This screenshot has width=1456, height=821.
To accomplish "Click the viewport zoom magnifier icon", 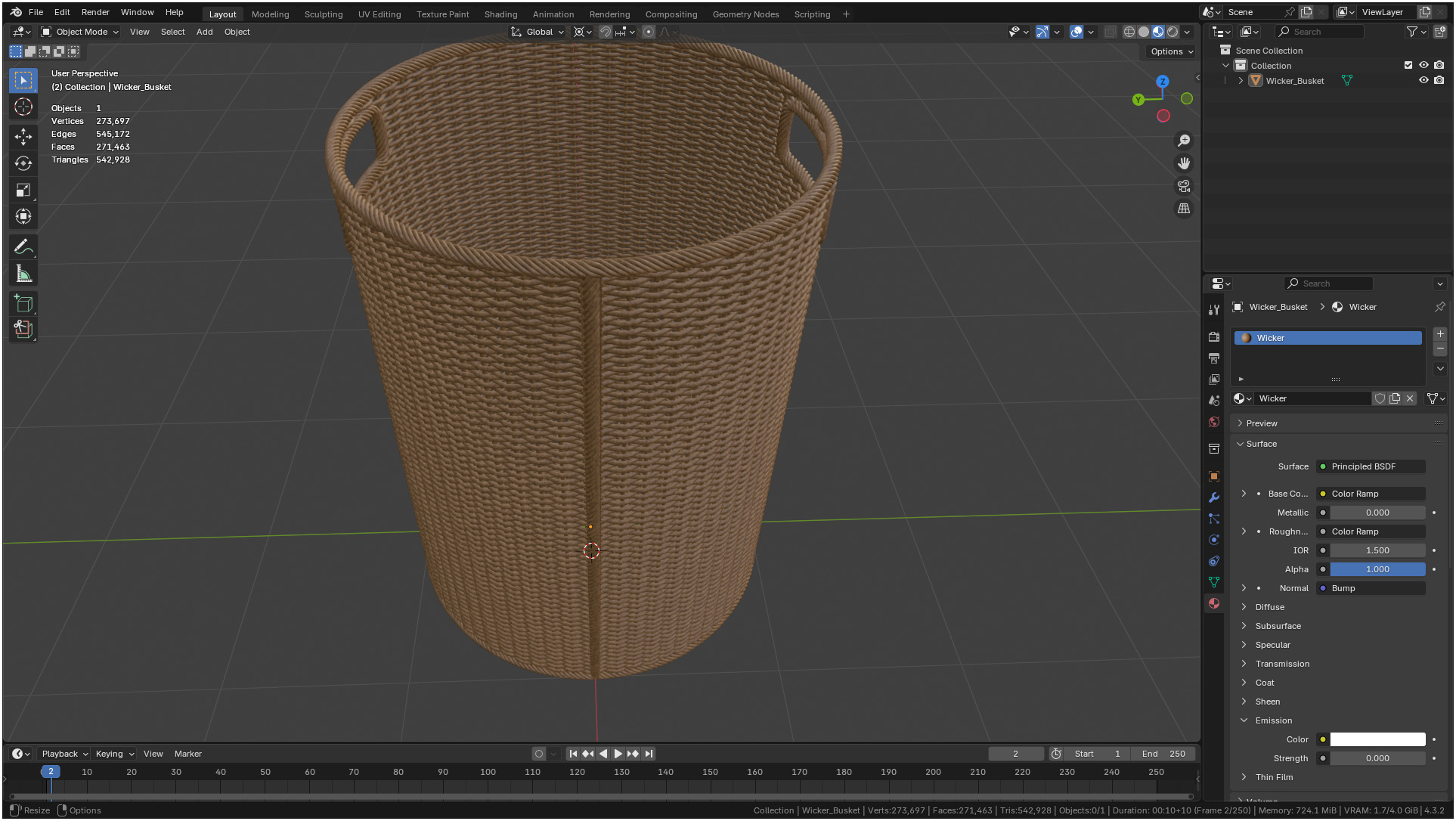I will click(x=1184, y=141).
